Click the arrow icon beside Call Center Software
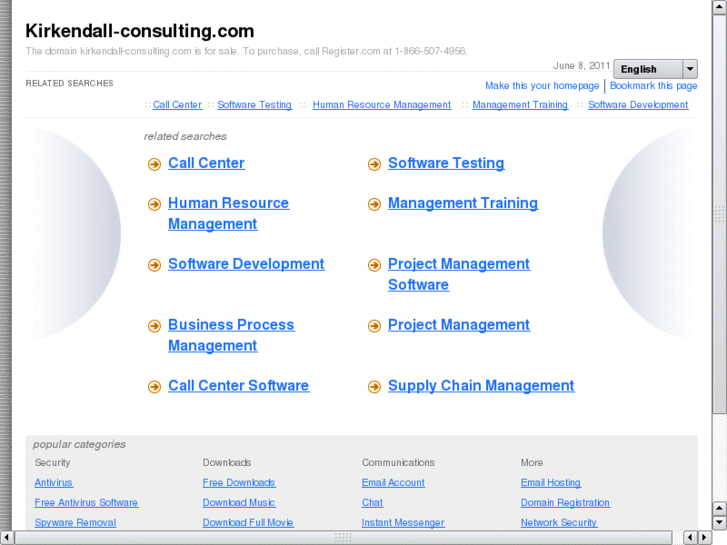Viewport: 727px width, 545px height. (154, 387)
